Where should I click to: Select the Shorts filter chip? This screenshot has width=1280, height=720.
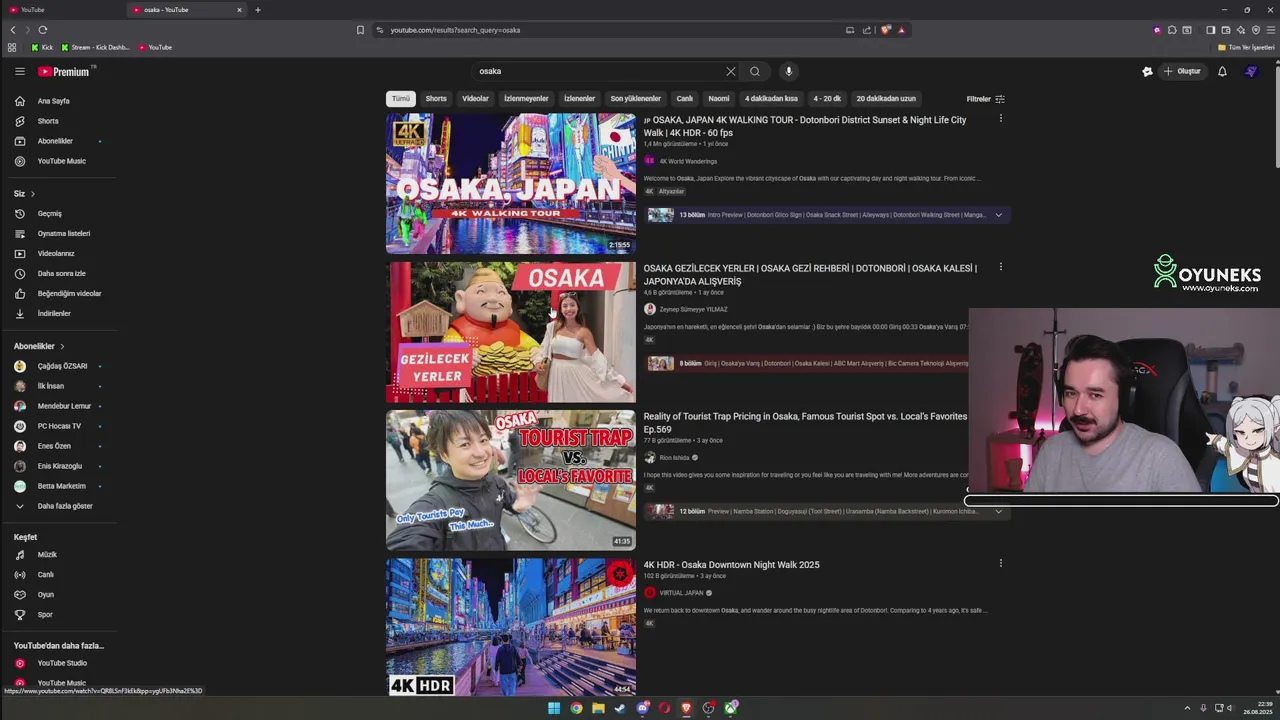[436, 99]
